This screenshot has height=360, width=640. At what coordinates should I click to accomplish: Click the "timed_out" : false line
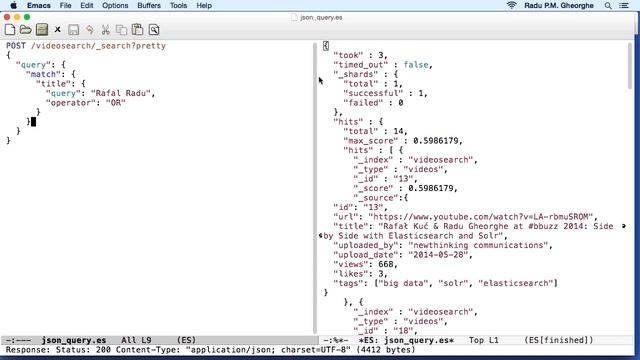pos(383,65)
